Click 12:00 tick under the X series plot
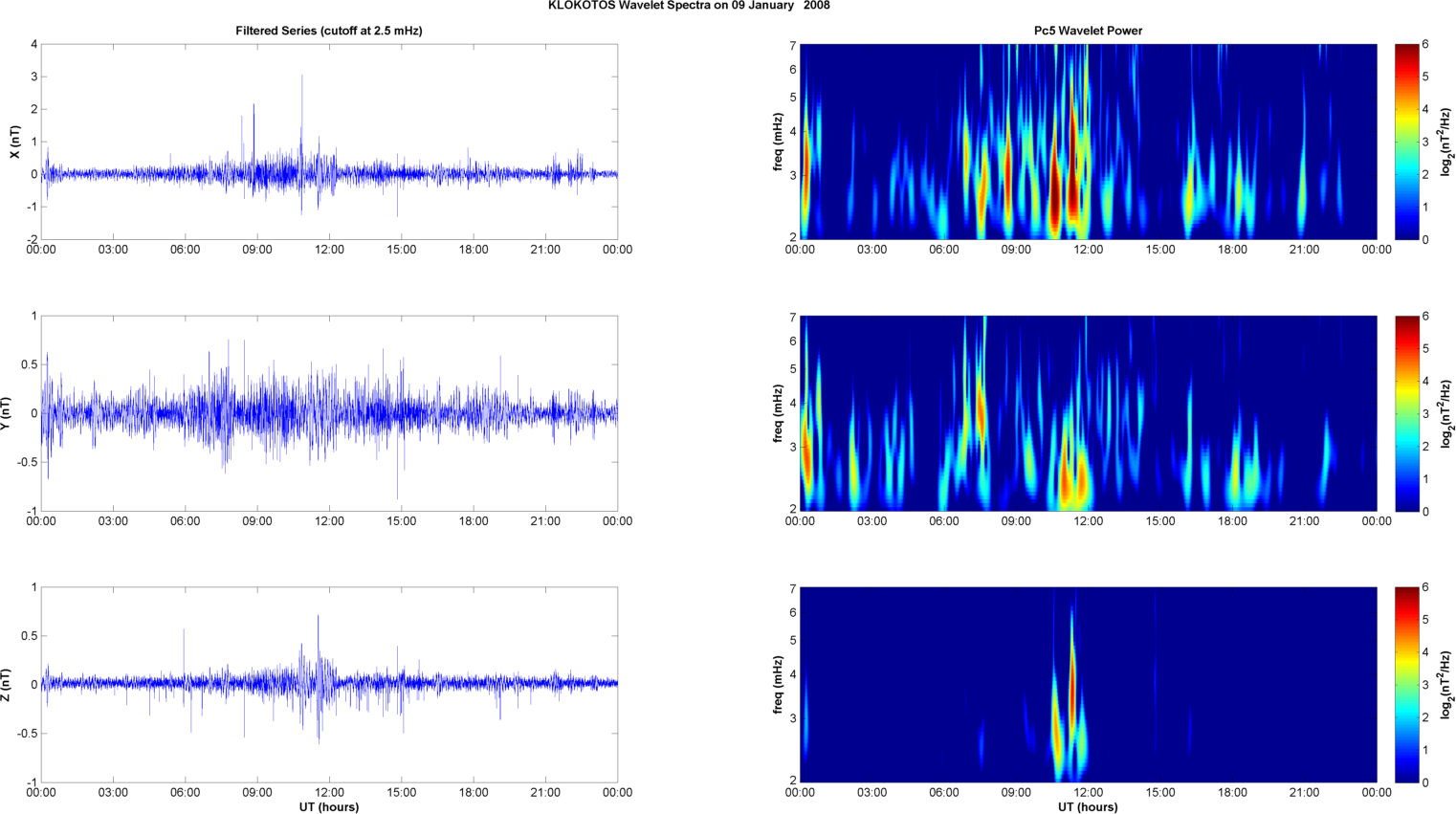This screenshot has width=1456, height=814. (329, 250)
